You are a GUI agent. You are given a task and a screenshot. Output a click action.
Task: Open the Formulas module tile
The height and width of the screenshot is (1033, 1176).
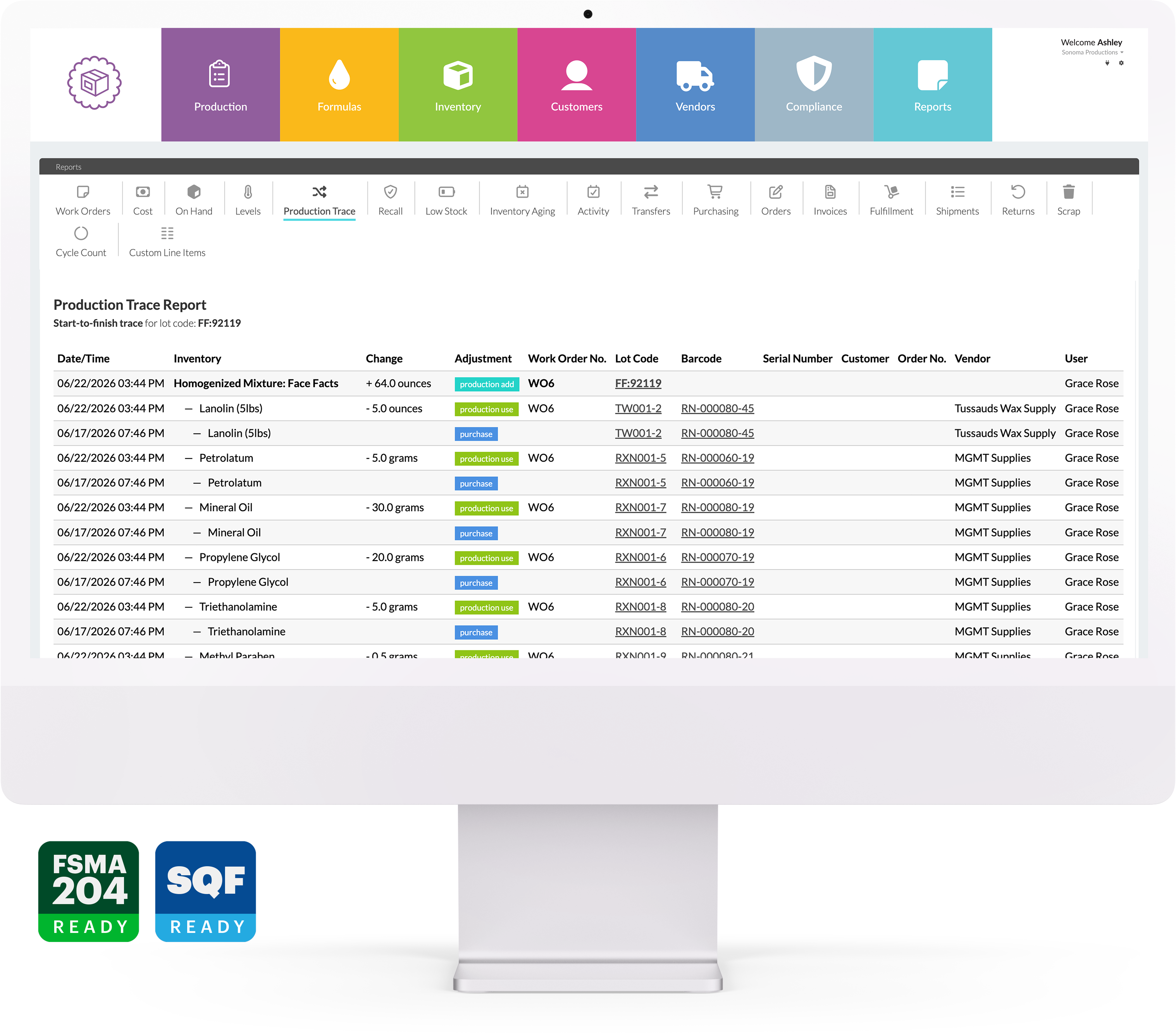click(x=339, y=85)
